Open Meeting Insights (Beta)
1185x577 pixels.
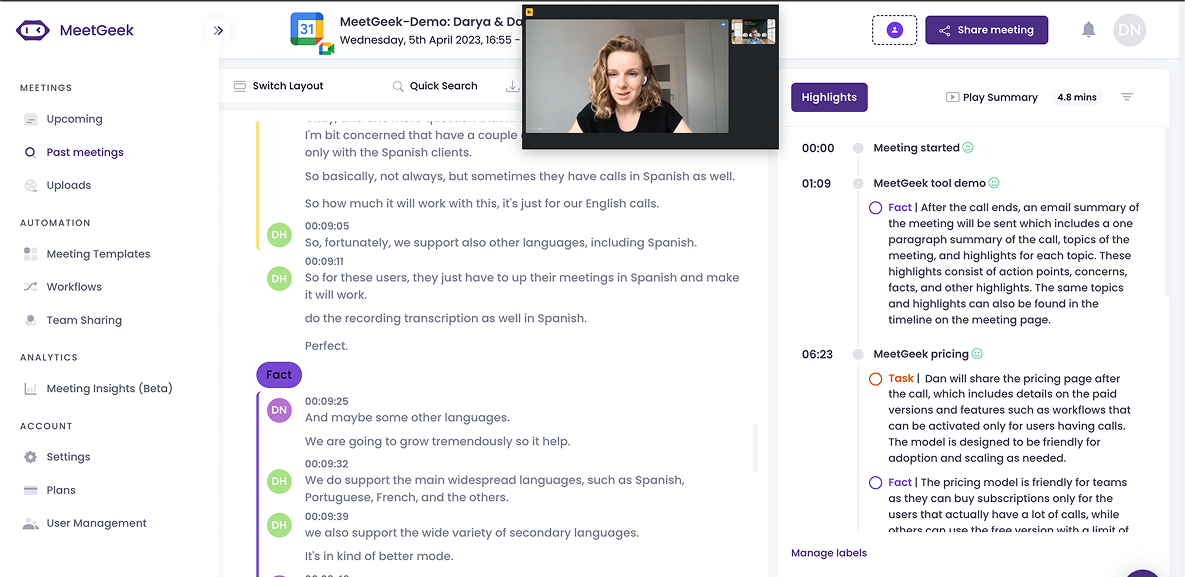[x=110, y=389]
